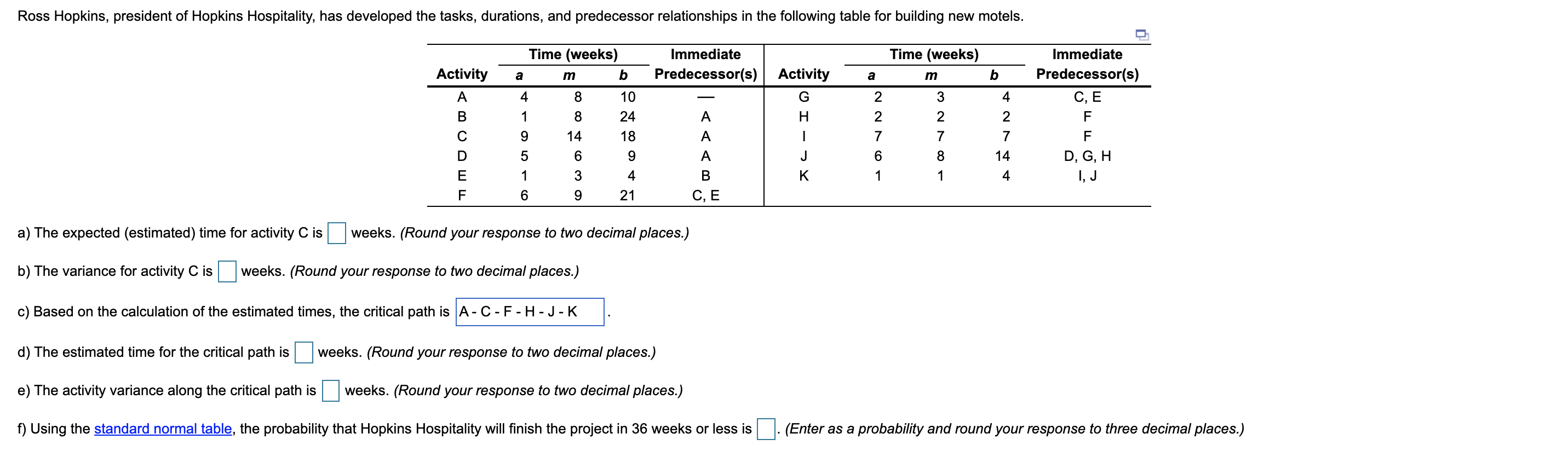
Task: Click the value 21 in activity F's row
Action: [627, 195]
